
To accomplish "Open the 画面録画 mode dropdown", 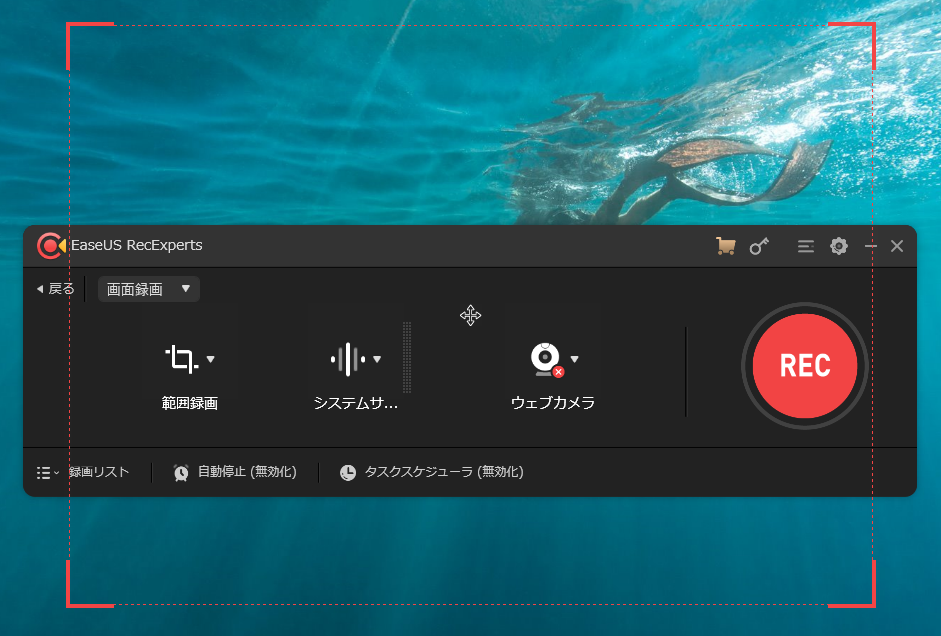I will click(148, 289).
